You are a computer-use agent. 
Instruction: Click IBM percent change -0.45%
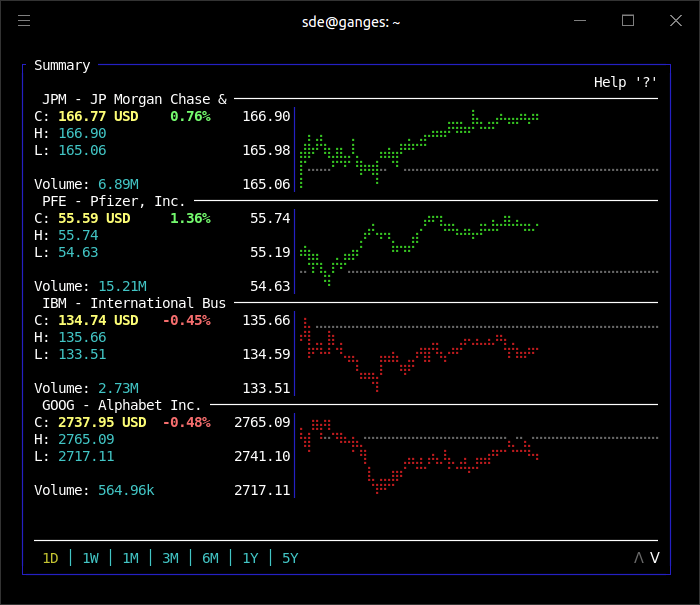click(187, 321)
